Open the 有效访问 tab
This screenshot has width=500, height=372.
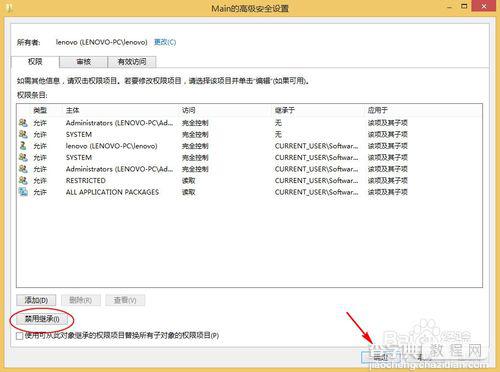pyautogui.click(x=132, y=62)
